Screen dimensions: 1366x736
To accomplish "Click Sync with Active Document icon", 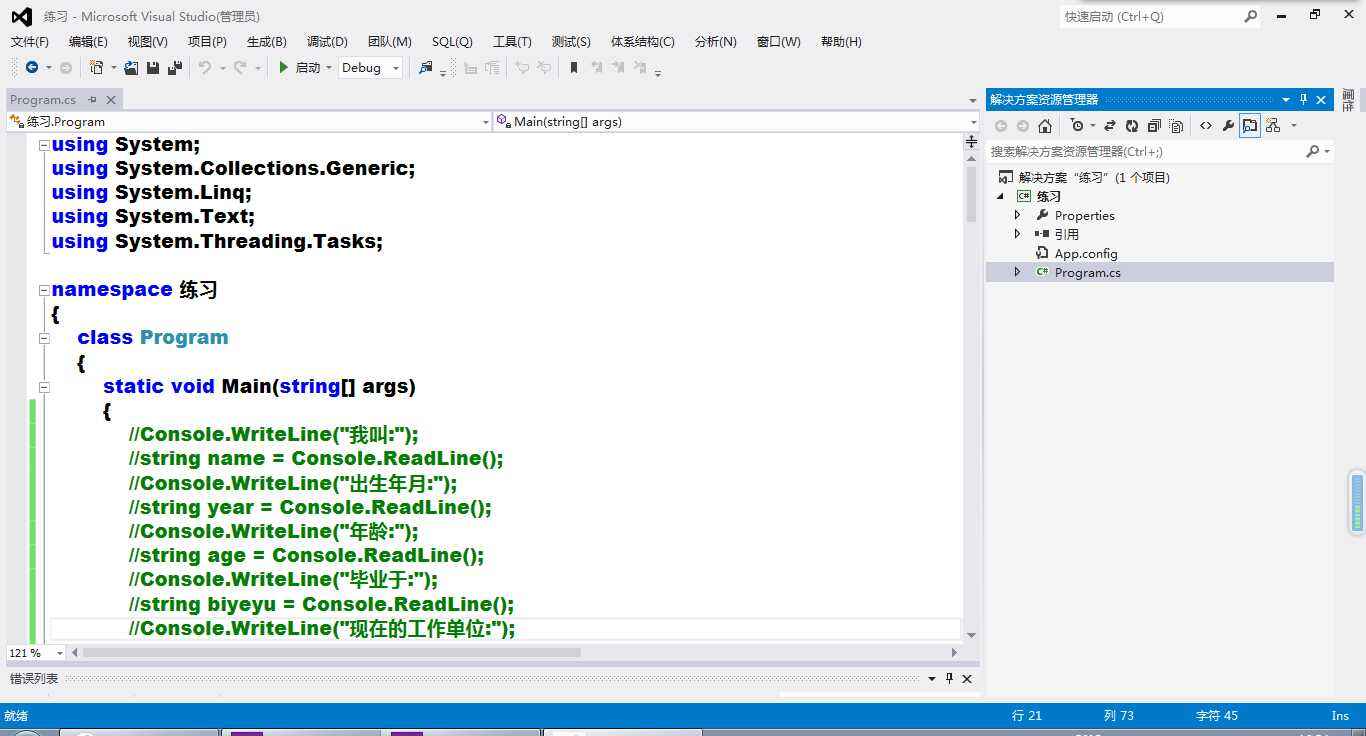I will [x=1110, y=126].
